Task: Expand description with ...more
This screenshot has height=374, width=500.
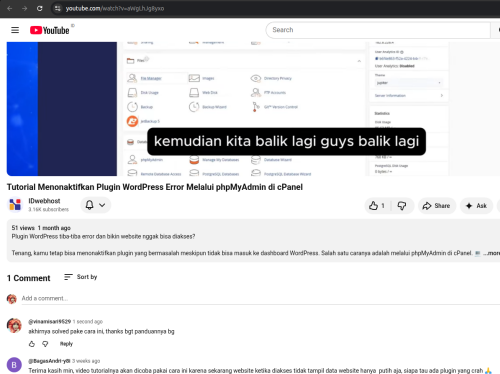Action: coord(492,253)
